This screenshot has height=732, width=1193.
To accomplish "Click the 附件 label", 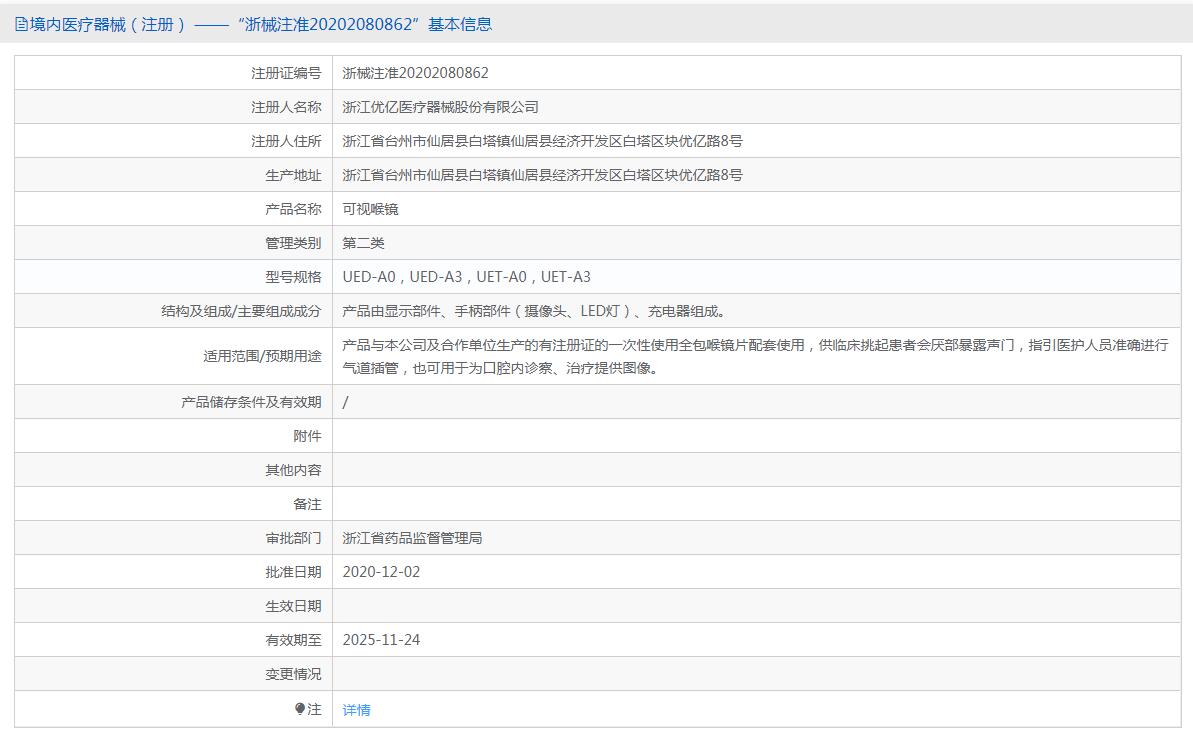I will click(x=307, y=436).
